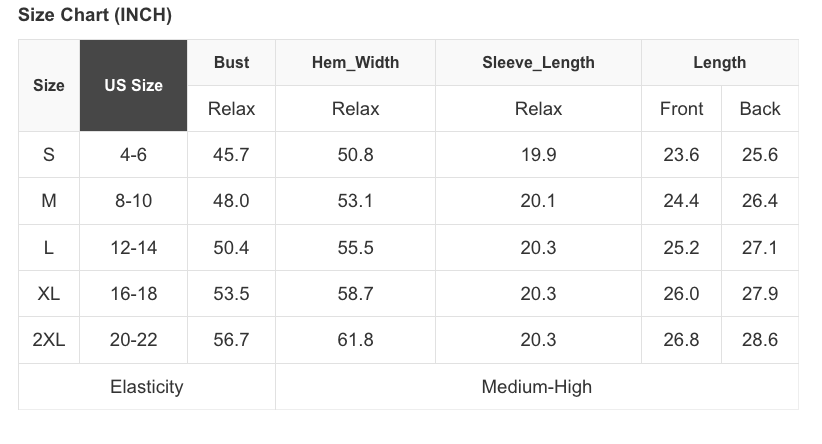Select US size 20-22 cell
This screenshot has height=444, width=822.
(x=133, y=340)
